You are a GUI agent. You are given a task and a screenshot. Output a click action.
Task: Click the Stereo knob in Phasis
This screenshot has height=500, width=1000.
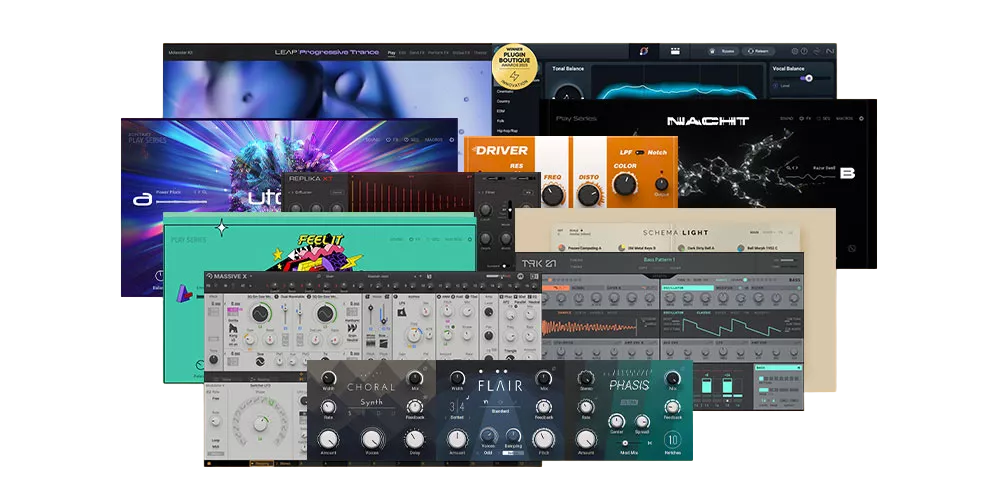(586, 378)
